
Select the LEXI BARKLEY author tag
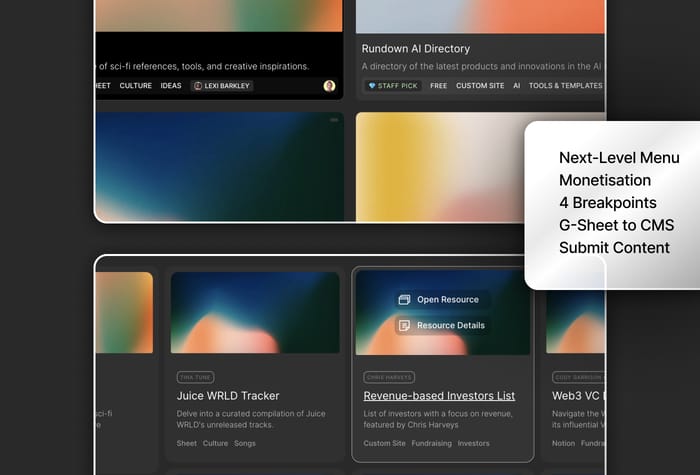pyautogui.click(x=222, y=86)
